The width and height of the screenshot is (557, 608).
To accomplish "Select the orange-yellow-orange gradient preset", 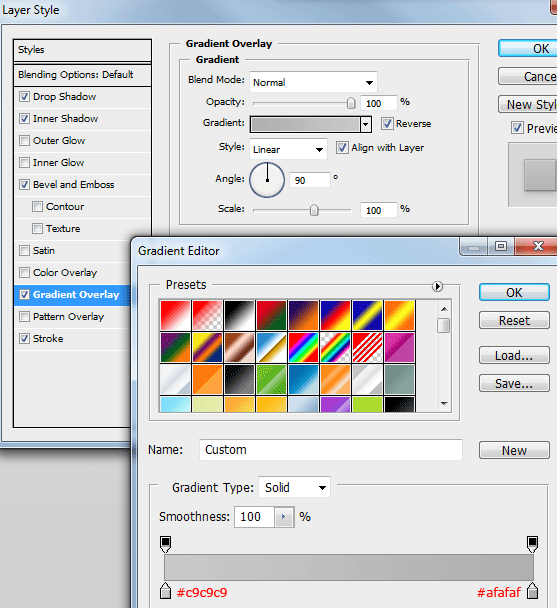I will click(x=400, y=315).
